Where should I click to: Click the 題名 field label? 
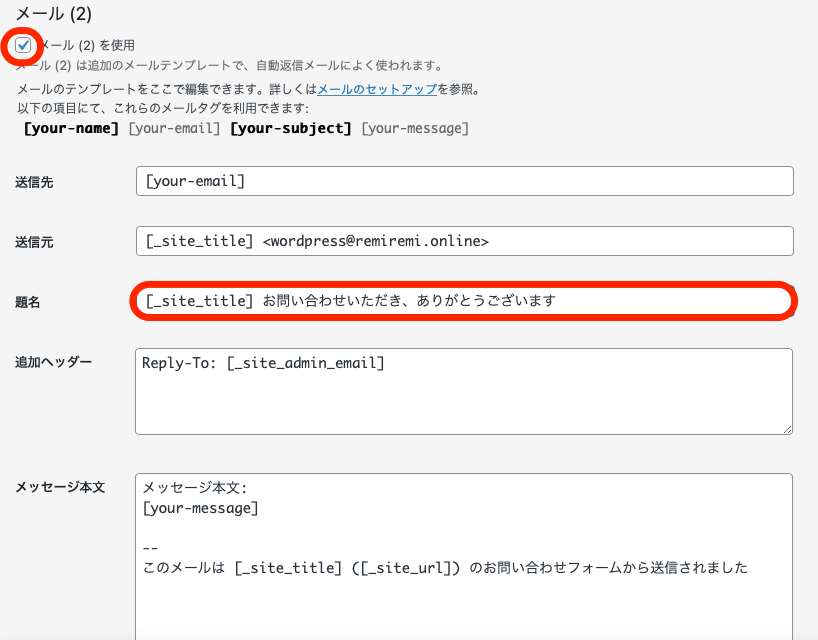[x=27, y=302]
